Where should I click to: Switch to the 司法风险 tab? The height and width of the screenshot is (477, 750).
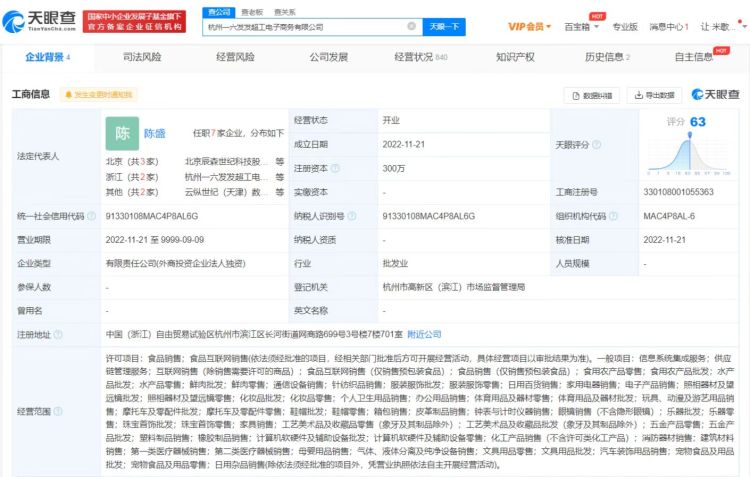coord(141,57)
